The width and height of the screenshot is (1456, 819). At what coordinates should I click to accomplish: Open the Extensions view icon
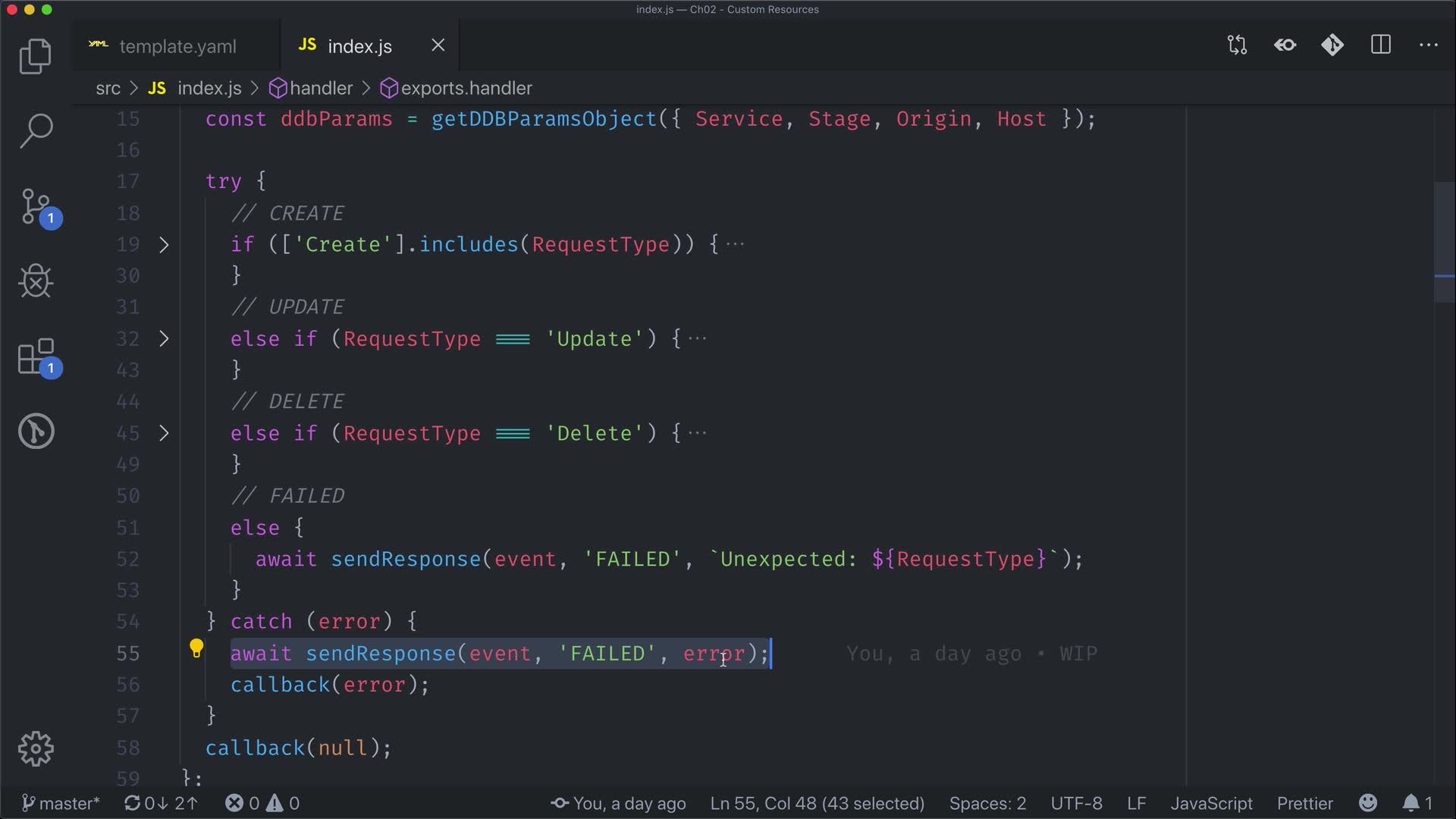(x=36, y=356)
